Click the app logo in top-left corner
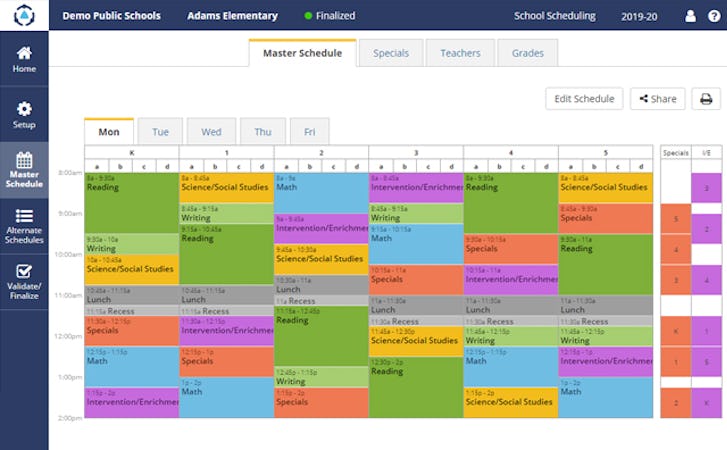727x450 pixels. pyautogui.click(x=23, y=16)
